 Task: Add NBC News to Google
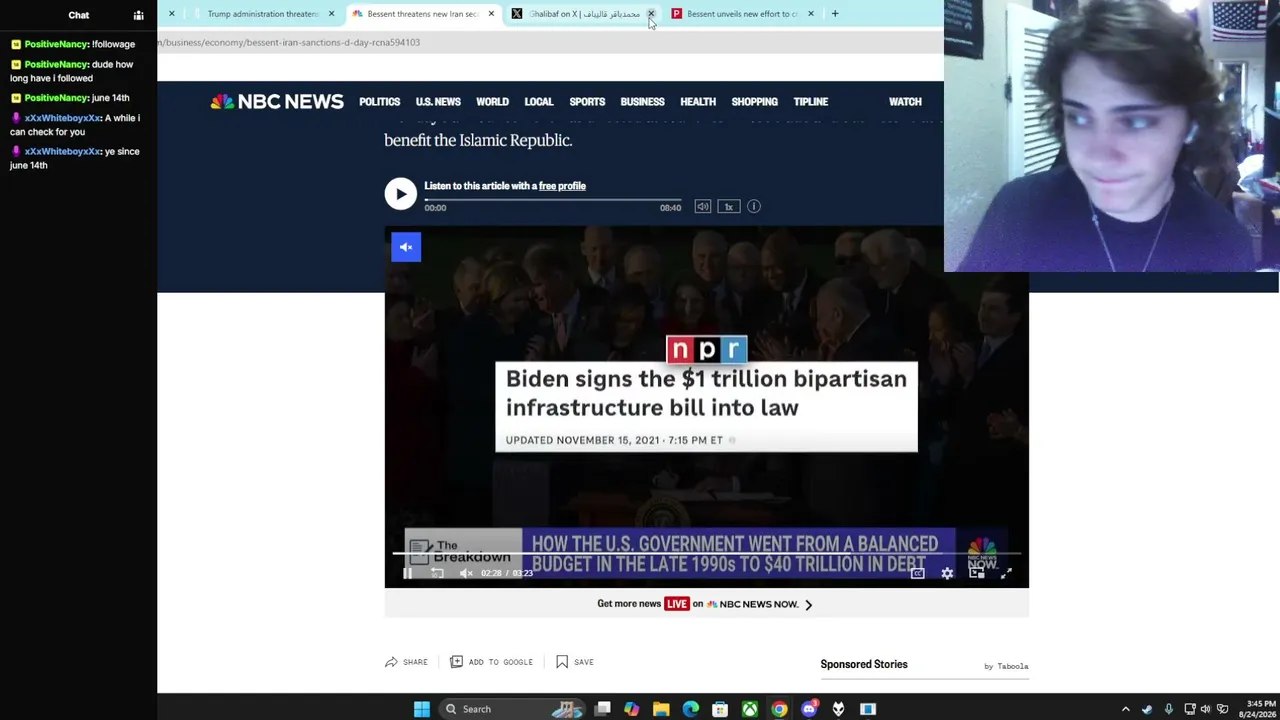[491, 662]
